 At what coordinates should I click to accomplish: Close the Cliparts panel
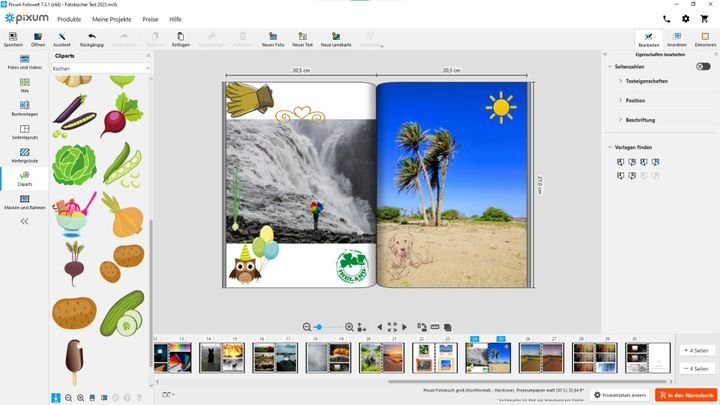click(148, 56)
